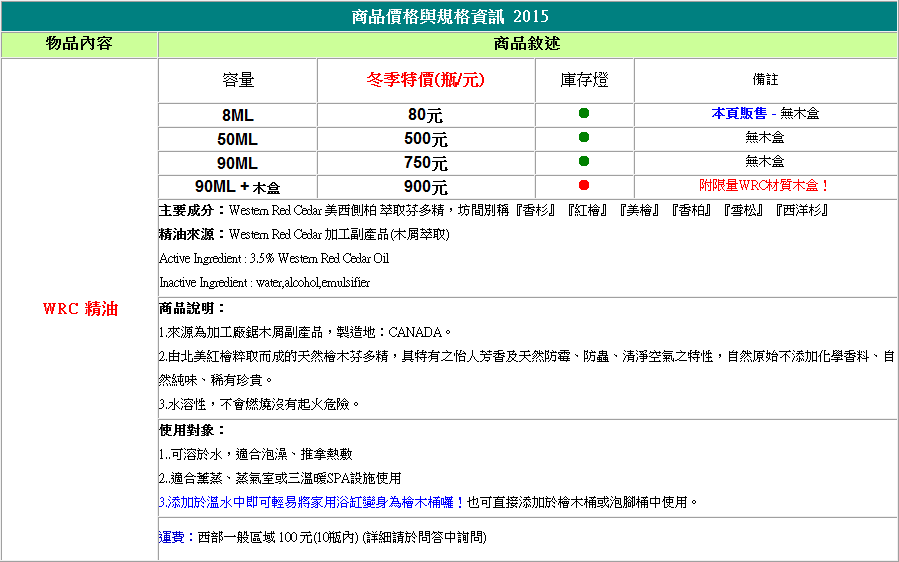
Task: Click the 備註 column header
Action: coord(765,80)
